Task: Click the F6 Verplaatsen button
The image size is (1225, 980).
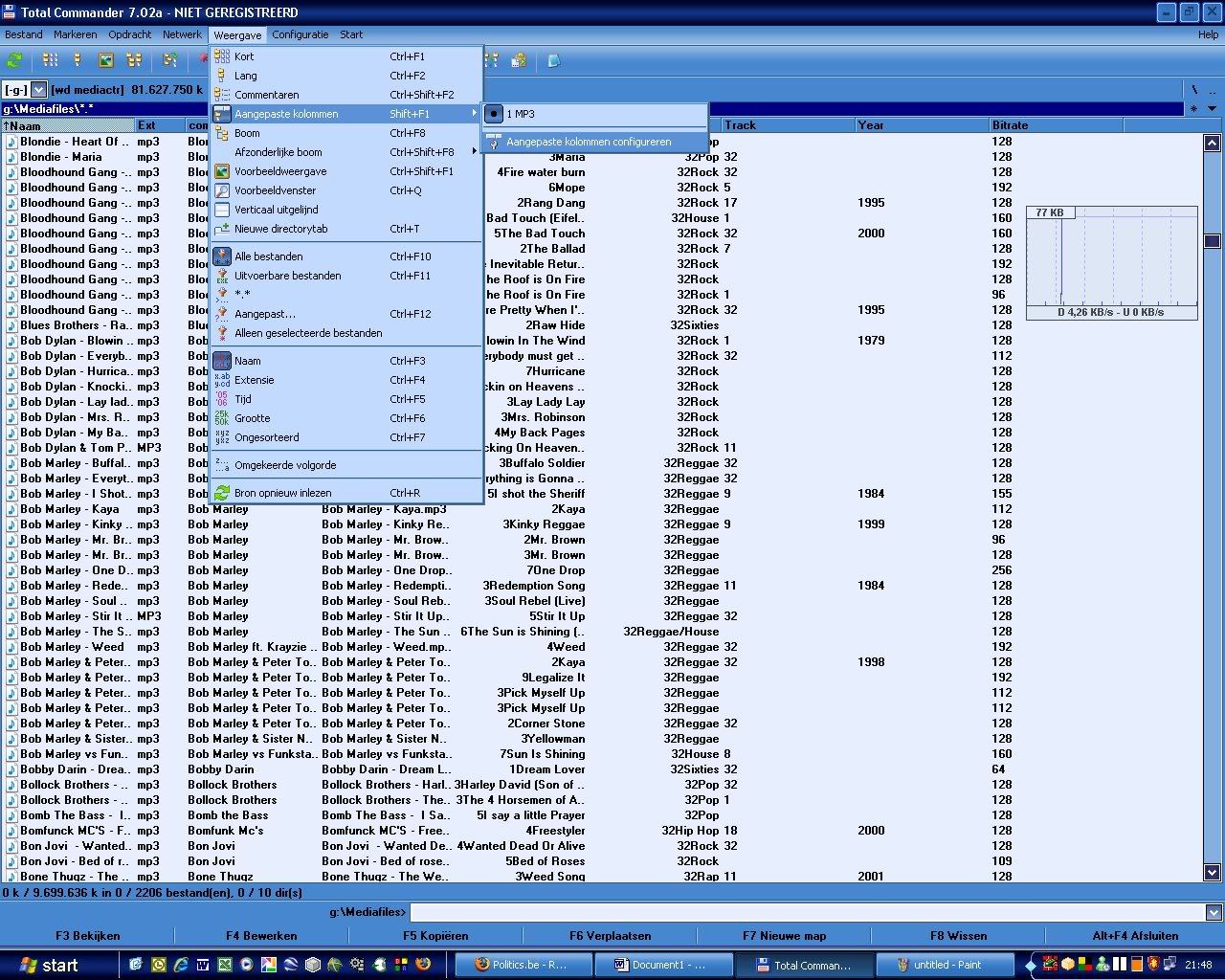Action: pyautogui.click(x=610, y=936)
